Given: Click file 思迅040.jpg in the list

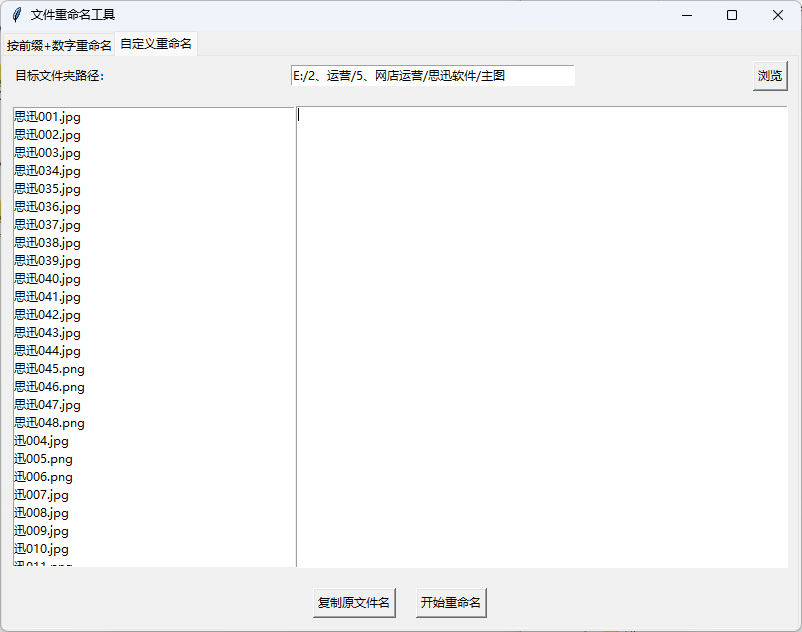Looking at the screenshot, I should click(x=48, y=279).
